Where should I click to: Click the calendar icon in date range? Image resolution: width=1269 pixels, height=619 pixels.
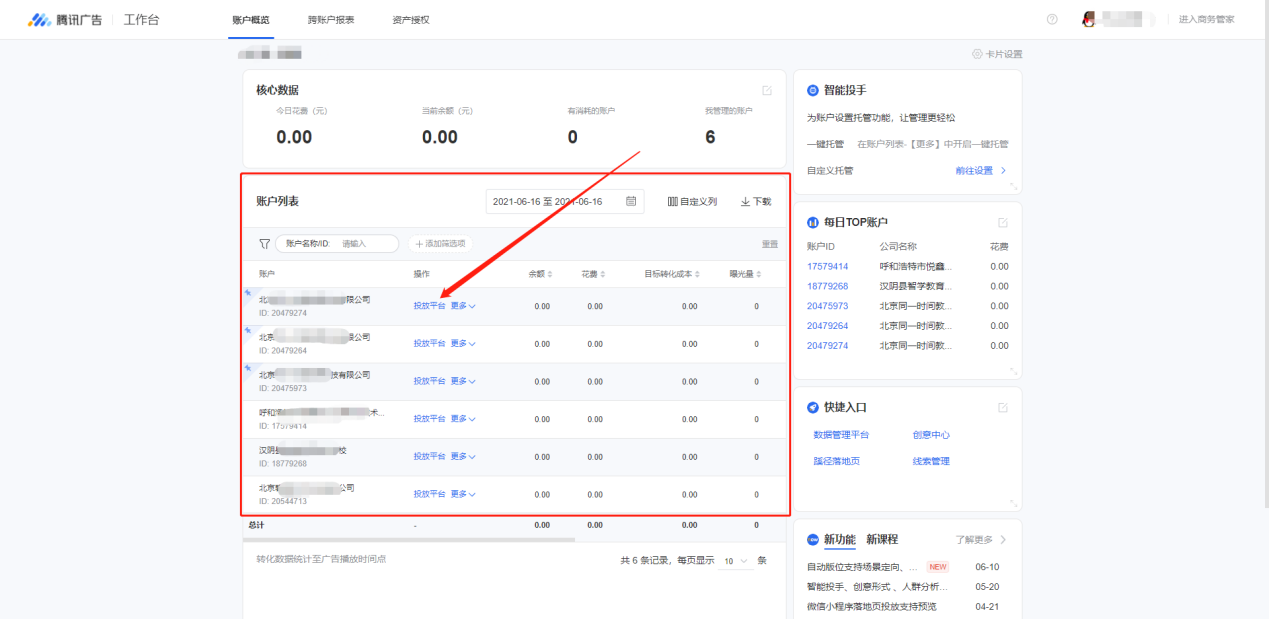(631, 202)
